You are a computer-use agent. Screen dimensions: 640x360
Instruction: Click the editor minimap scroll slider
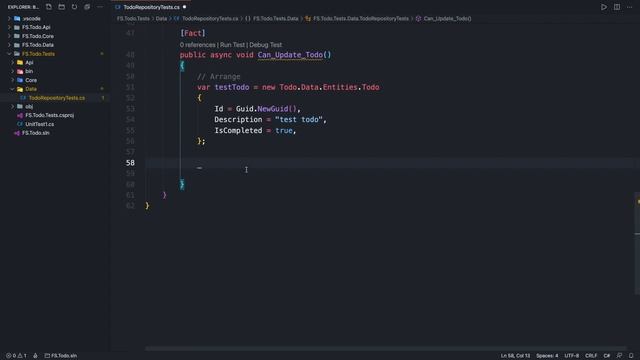tap(637, 243)
